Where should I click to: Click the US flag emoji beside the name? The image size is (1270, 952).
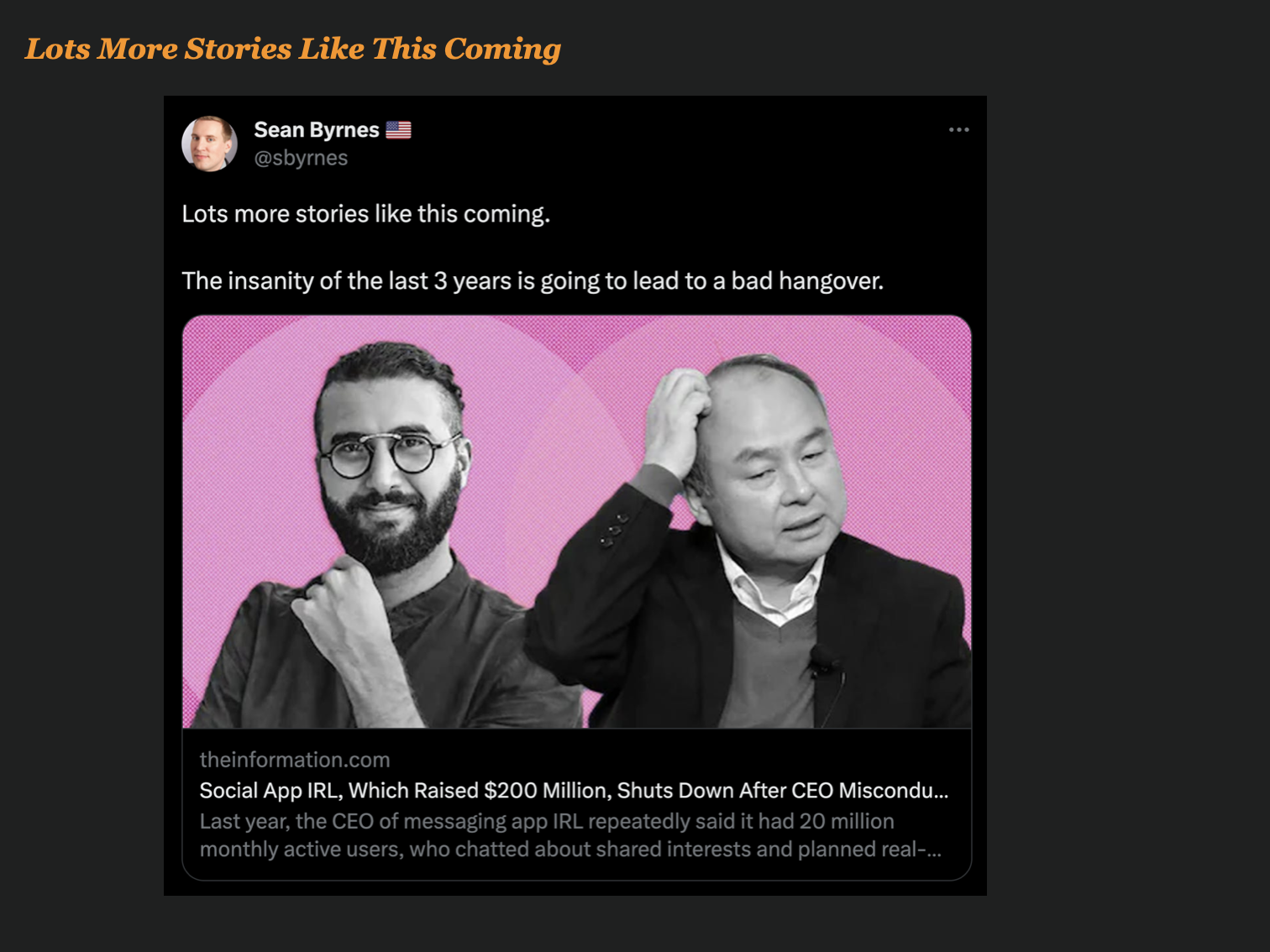coord(398,130)
